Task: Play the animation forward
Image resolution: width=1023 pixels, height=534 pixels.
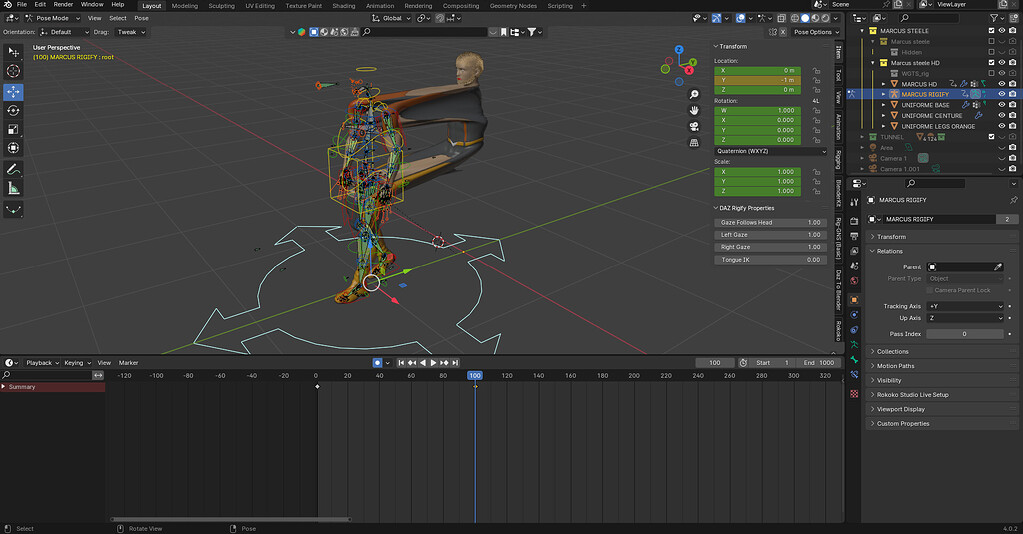Action: 433,362
